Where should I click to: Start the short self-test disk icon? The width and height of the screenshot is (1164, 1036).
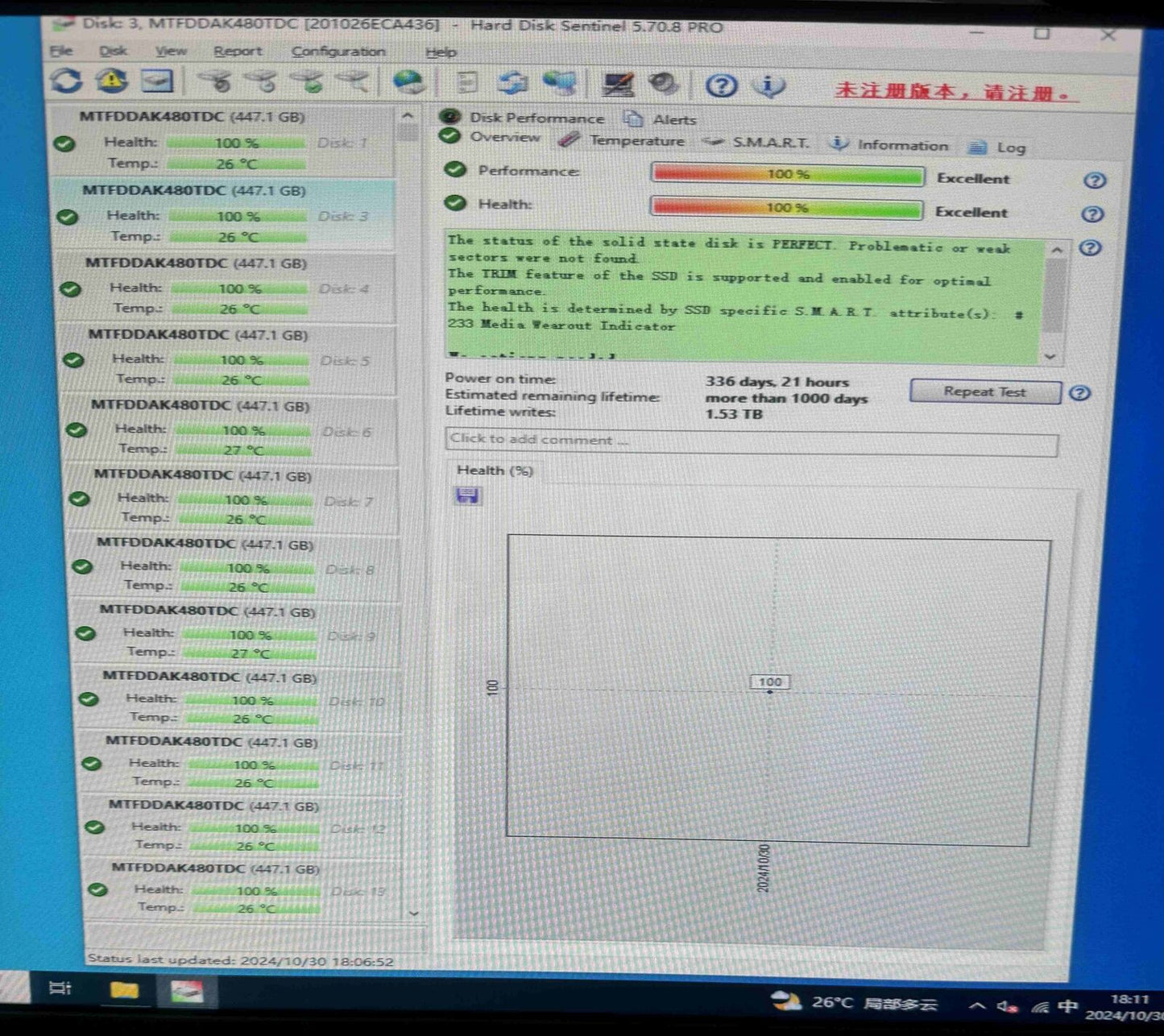[x=214, y=81]
